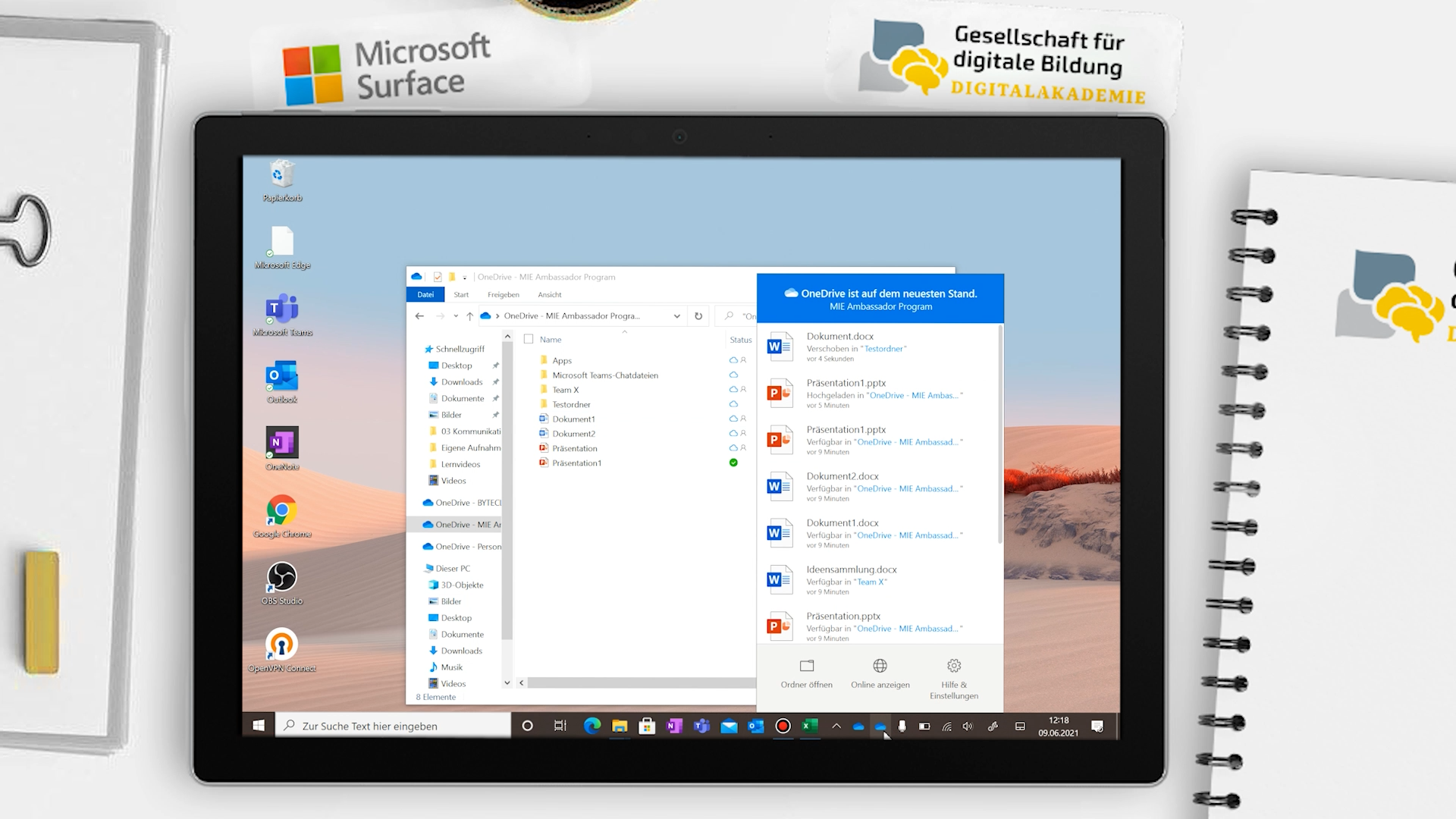Open Excel from the taskbar
1456x819 pixels.
(x=810, y=726)
